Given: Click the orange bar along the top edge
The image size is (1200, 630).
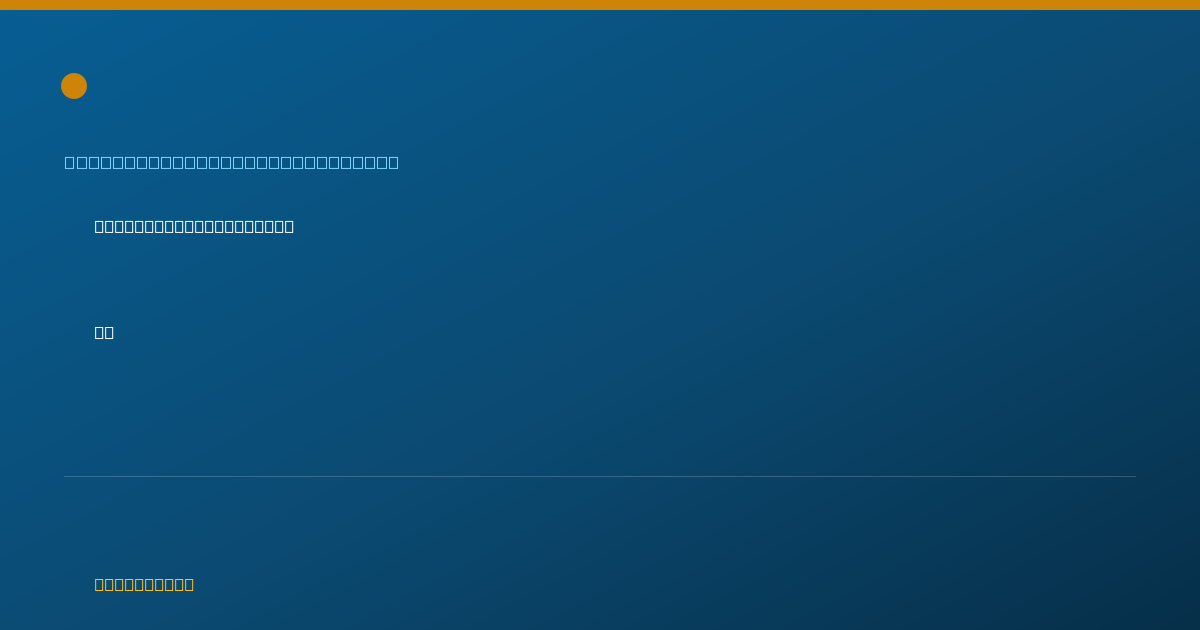Looking at the screenshot, I should (600, 5).
